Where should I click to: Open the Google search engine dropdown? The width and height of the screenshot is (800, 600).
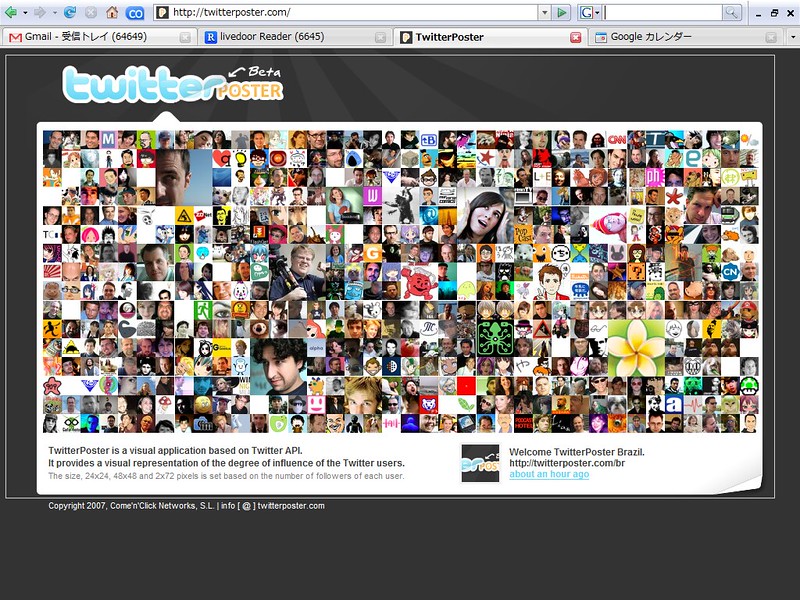coord(590,12)
